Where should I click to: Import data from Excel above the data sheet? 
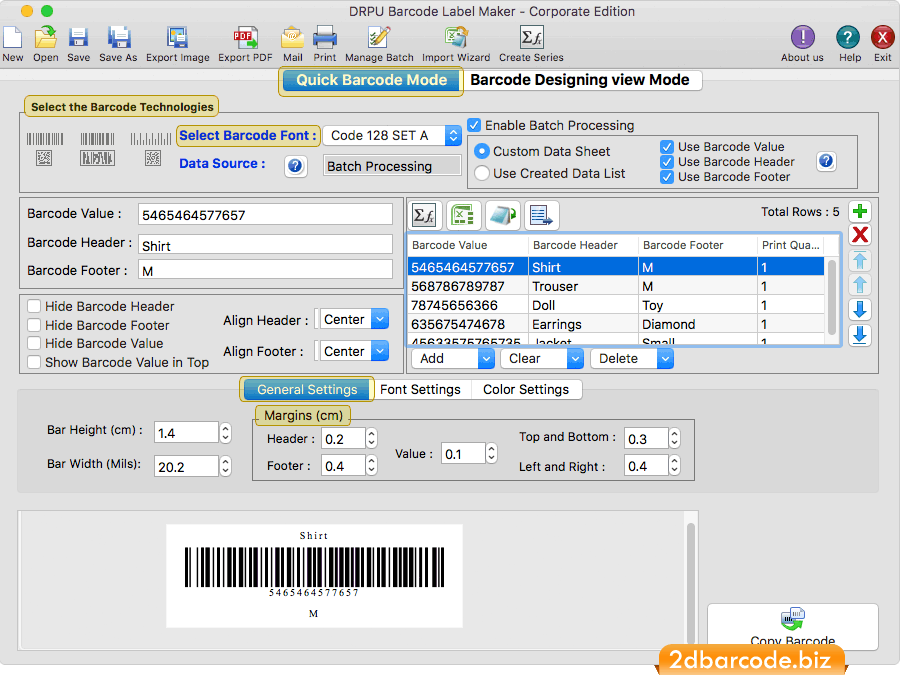point(462,214)
